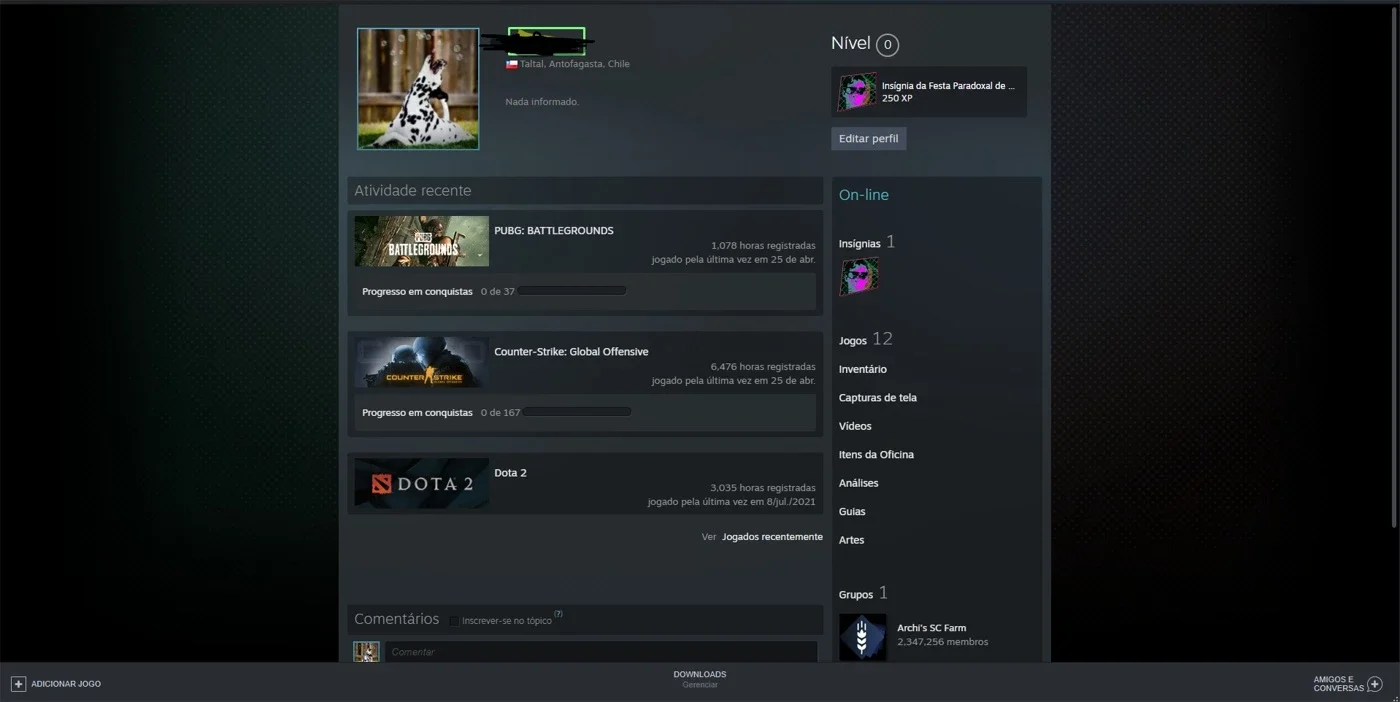Open AMIGOS E CONVERSAS label

(x=1338, y=684)
